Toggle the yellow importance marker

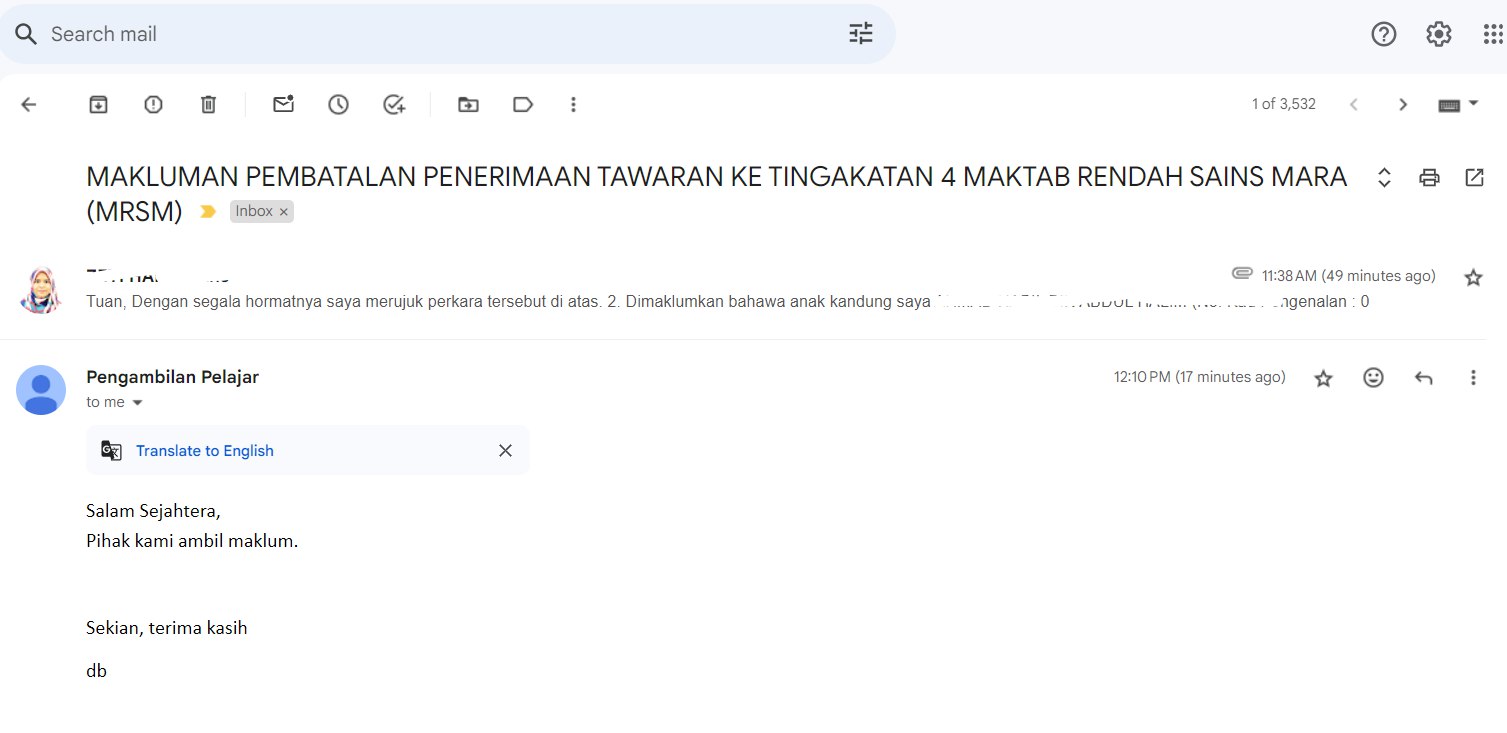click(208, 212)
